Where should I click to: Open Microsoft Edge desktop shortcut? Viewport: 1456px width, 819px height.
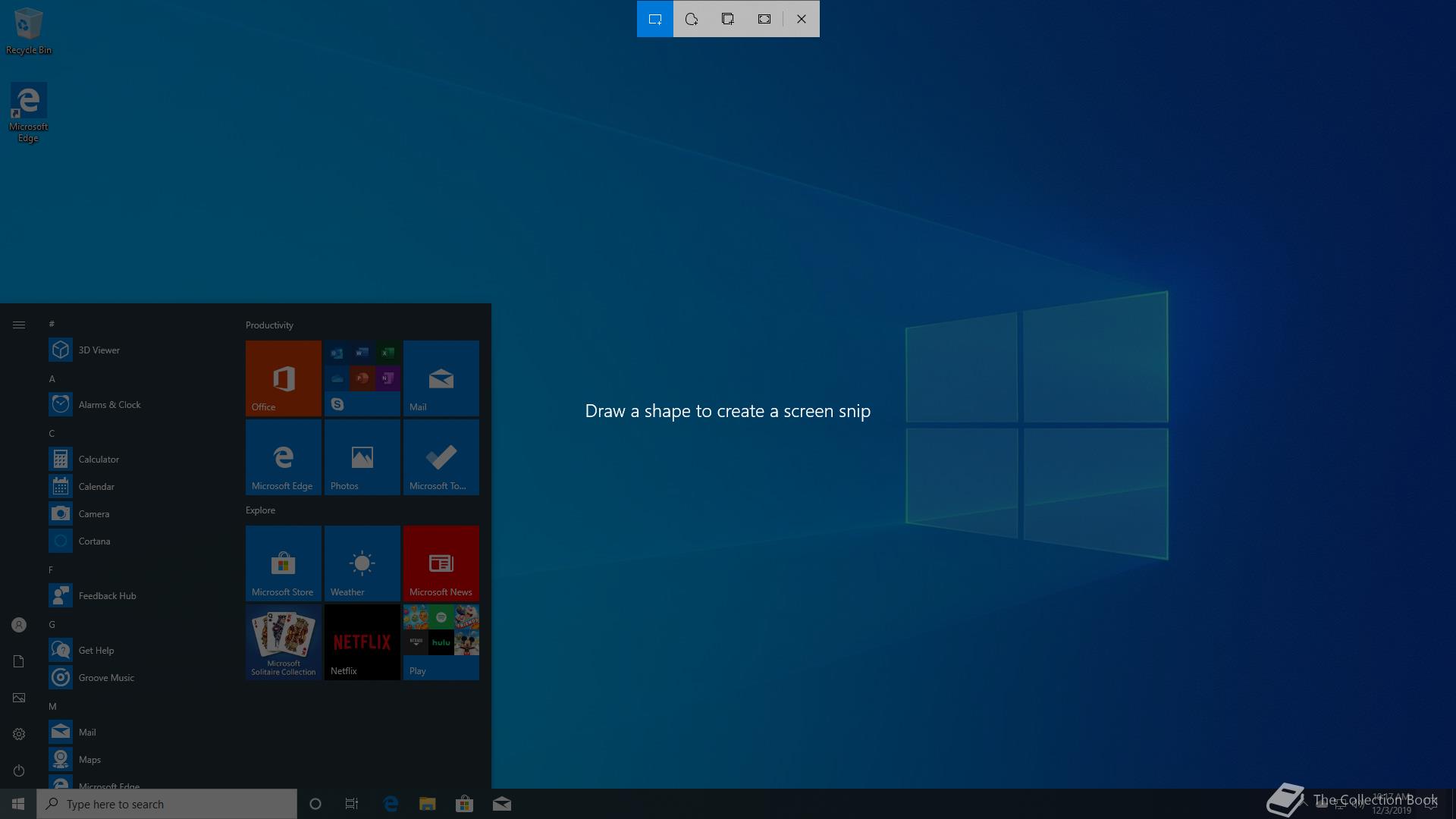pyautogui.click(x=29, y=113)
